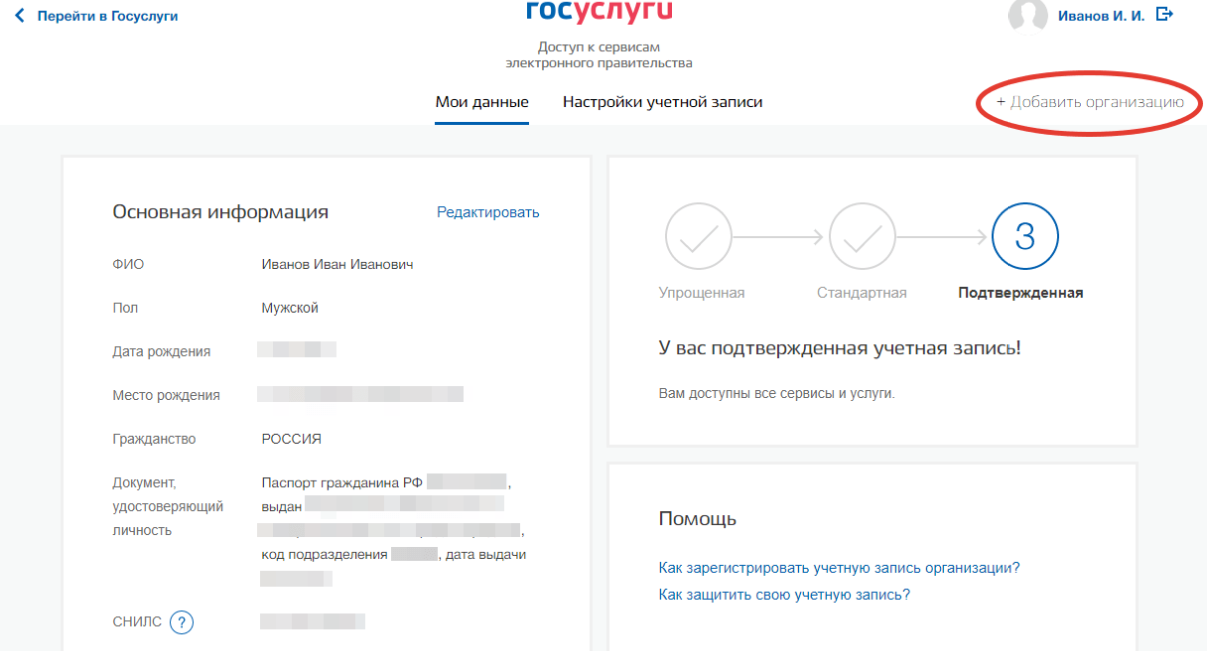The height and width of the screenshot is (651, 1207).
Task: Click Добавить организацию button
Action: [x=1090, y=102]
